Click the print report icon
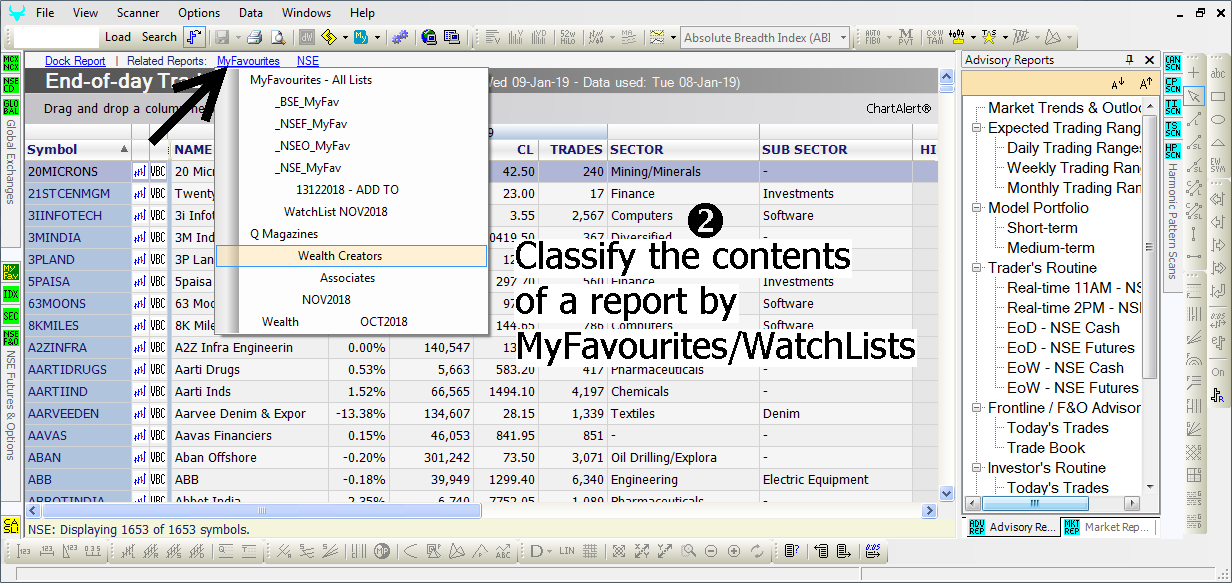Image resolution: width=1232 pixels, height=583 pixels. point(255,37)
